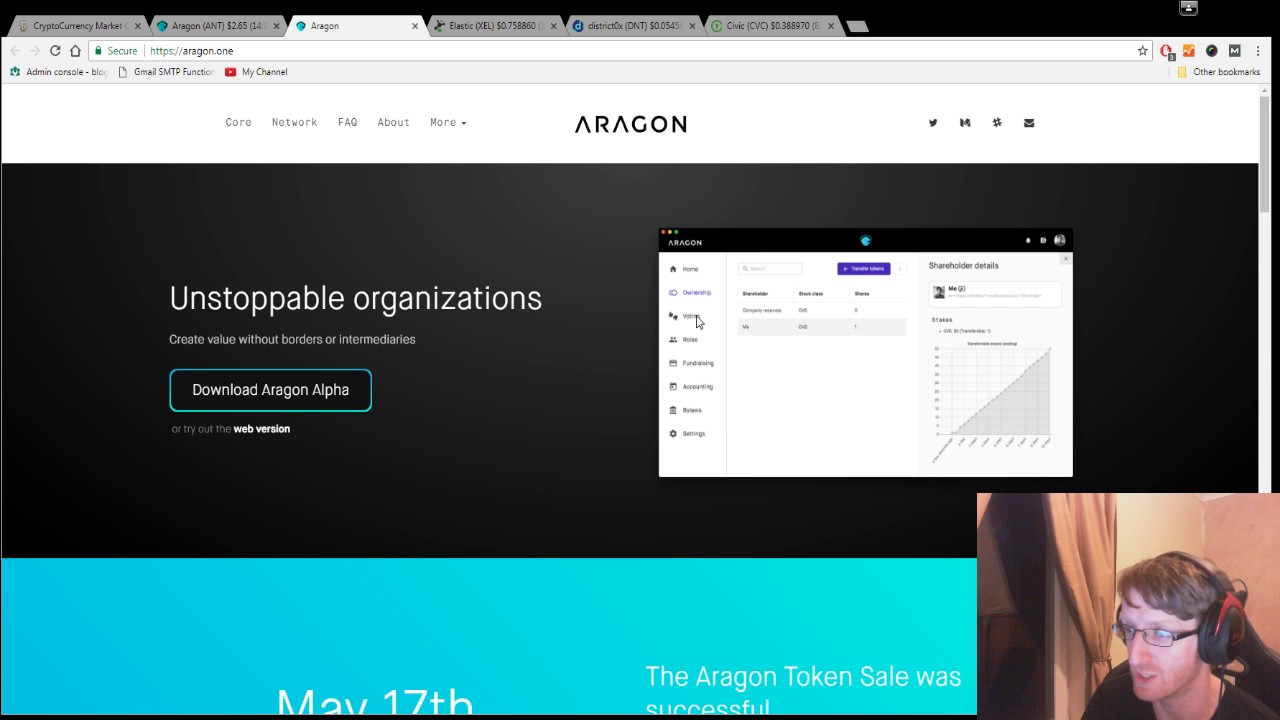The image size is (1280, 720).
Task: Expand the More dropdown menu
Action: tap(448, 122)
